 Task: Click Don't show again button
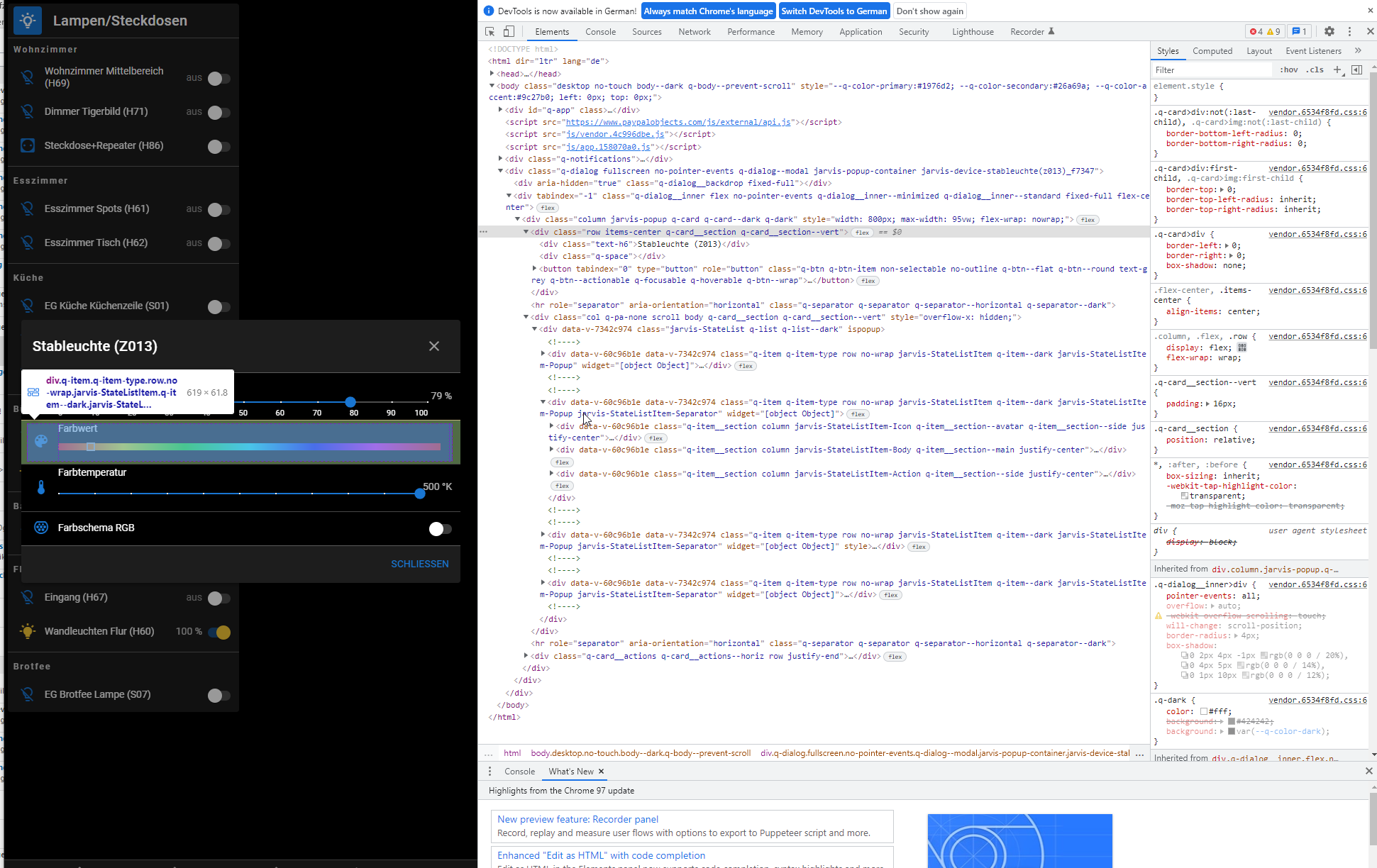point(929,11)
